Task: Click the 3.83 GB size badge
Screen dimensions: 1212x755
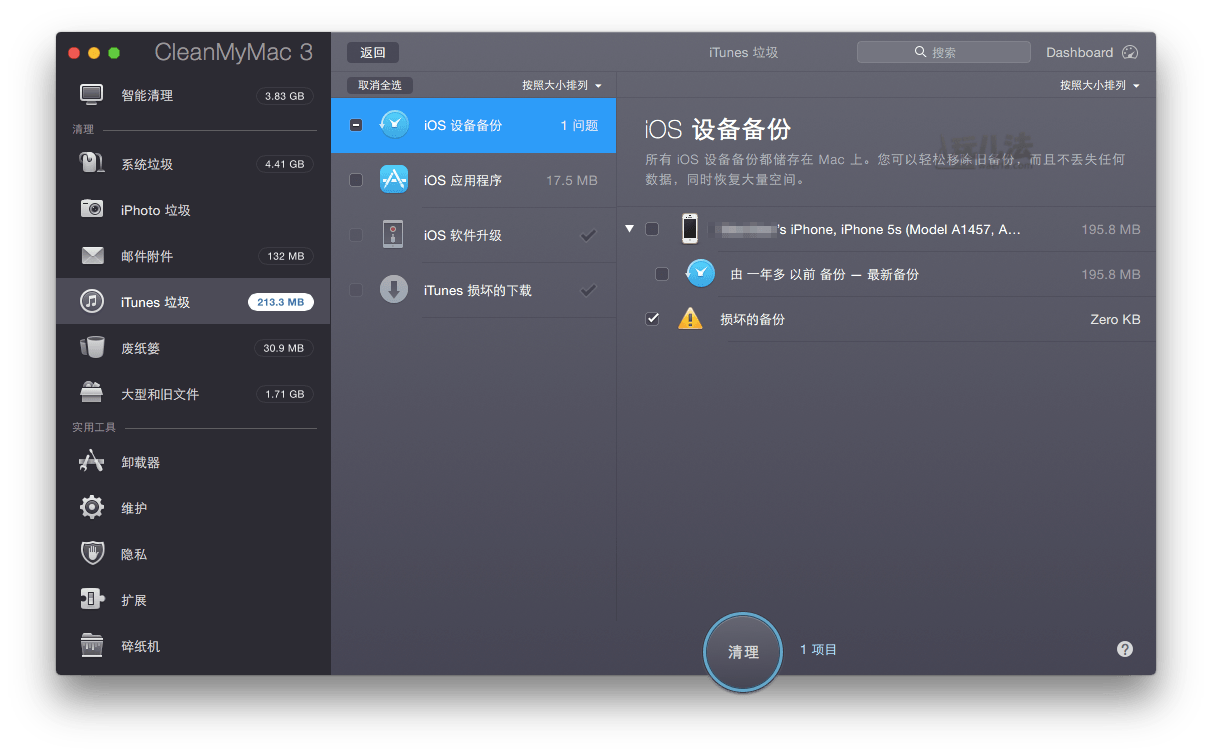Action: [285, 96]
